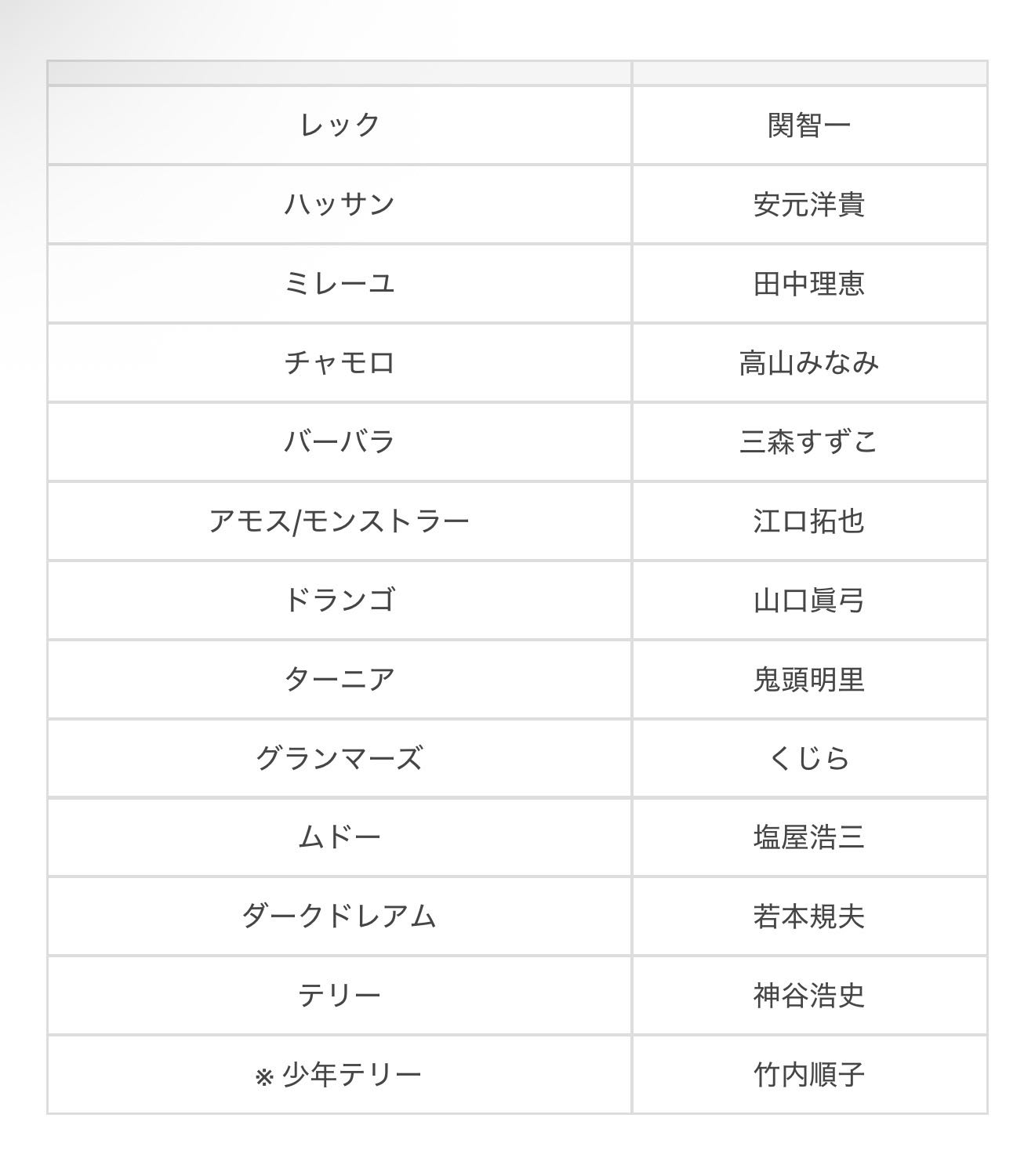Select the 江口拓也 voice actor cell
The image size is (1035, 1176).
(x=809, y=521)
